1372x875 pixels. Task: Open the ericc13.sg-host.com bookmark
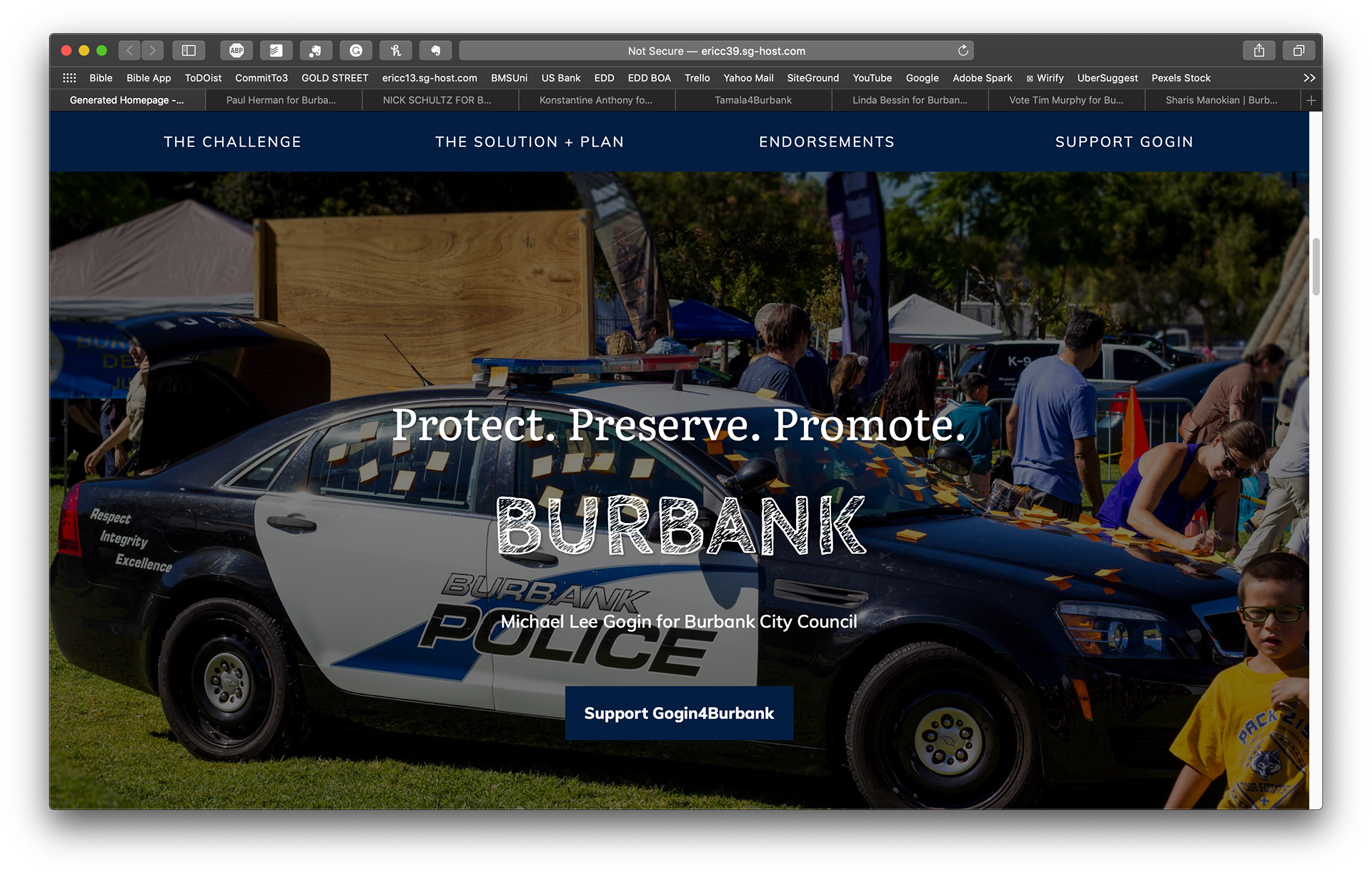click(429, 78)
